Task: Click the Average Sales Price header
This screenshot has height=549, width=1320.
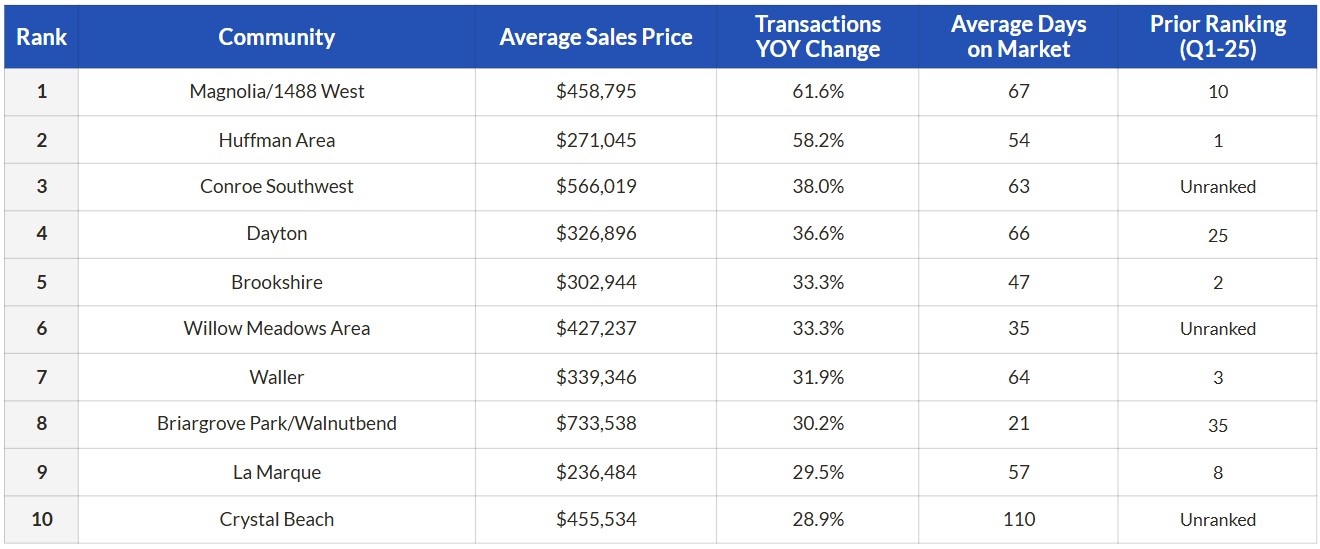Action: coord(596,37)
